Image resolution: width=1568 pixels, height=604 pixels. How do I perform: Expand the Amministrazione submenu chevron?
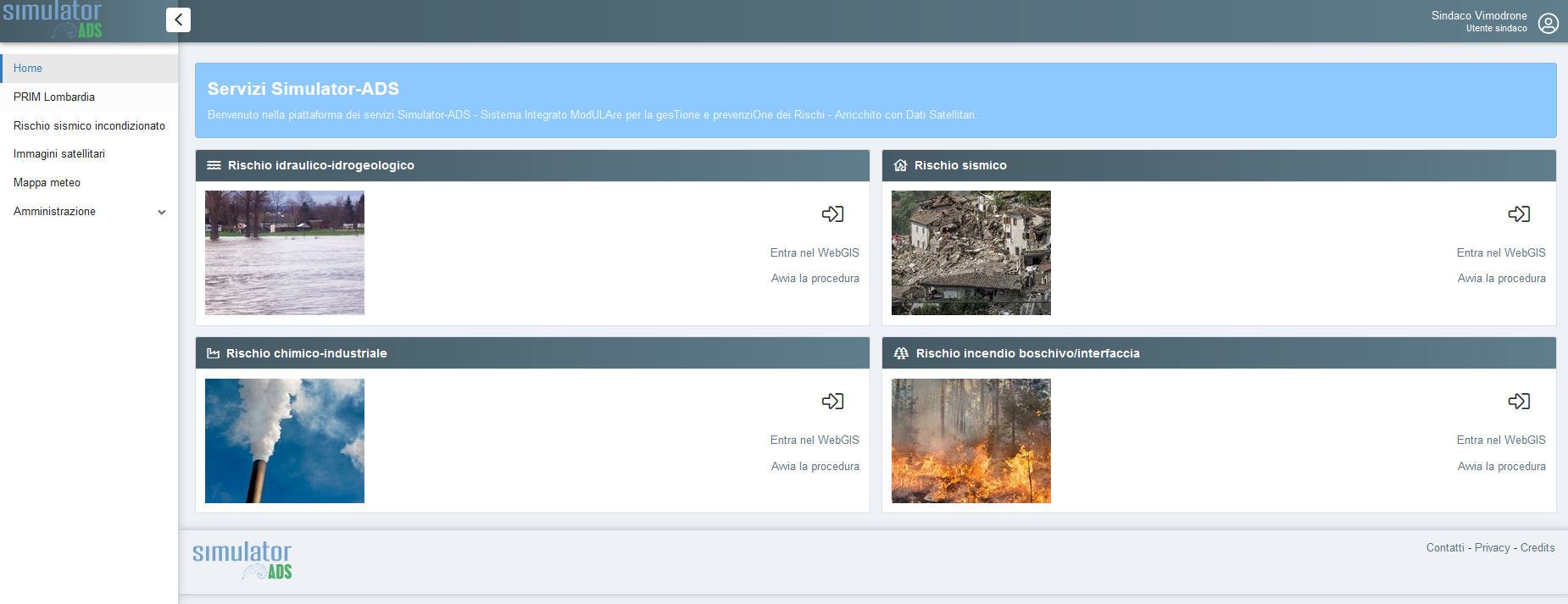[x=162, y=212]
